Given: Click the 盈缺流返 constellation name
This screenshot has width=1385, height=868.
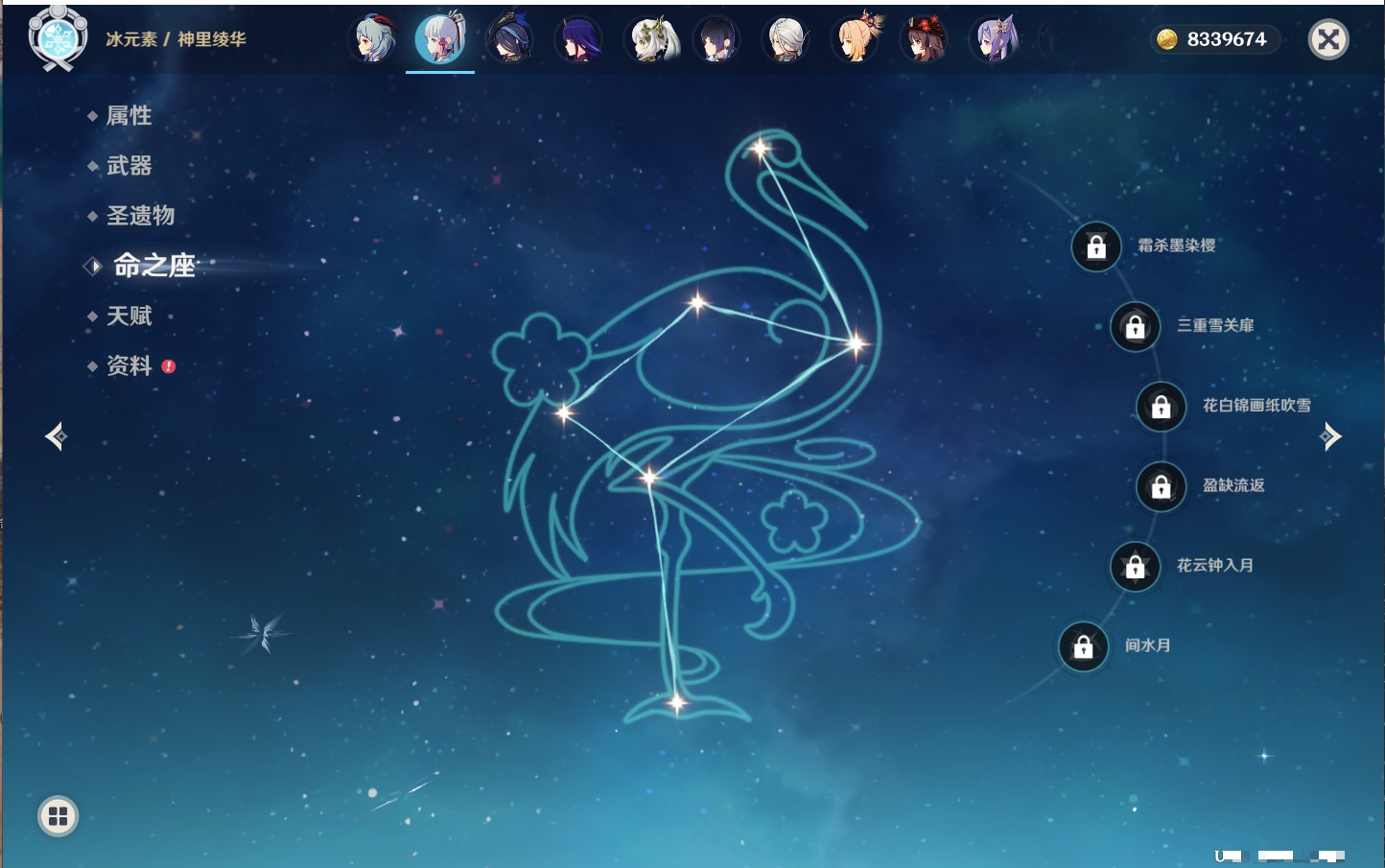Looking at the screenshot, I should 1233,485.
